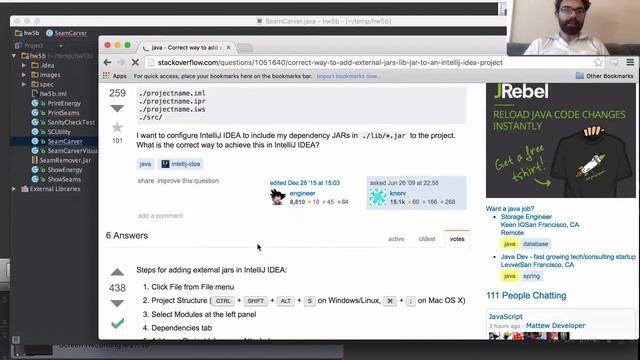Sort answers by oldest
This screenshot has width=640, height=360.
(x=427, y=239)
